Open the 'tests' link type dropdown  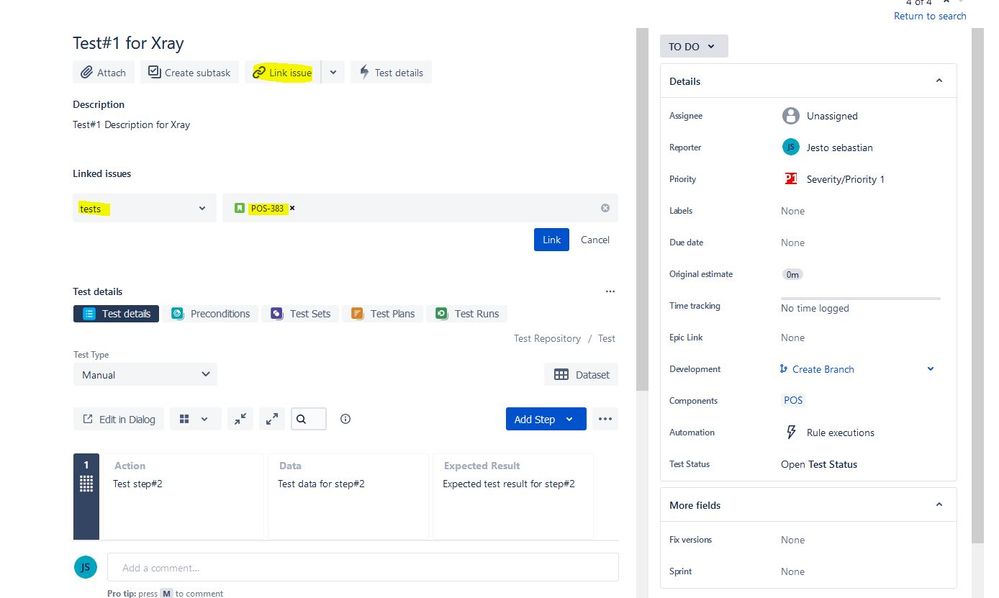[x=144, y=208]
